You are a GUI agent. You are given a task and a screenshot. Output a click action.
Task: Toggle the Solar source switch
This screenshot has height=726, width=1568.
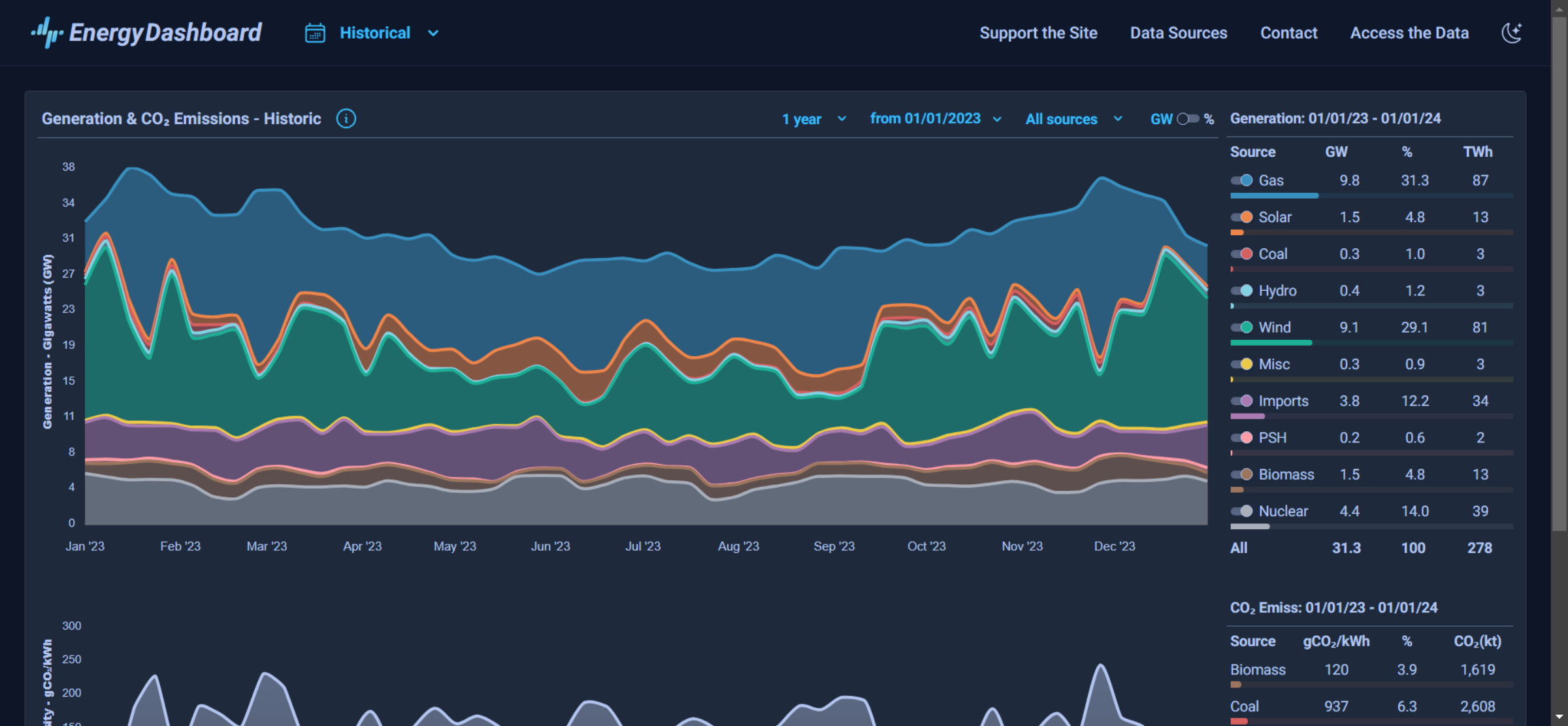[1241, 217]
